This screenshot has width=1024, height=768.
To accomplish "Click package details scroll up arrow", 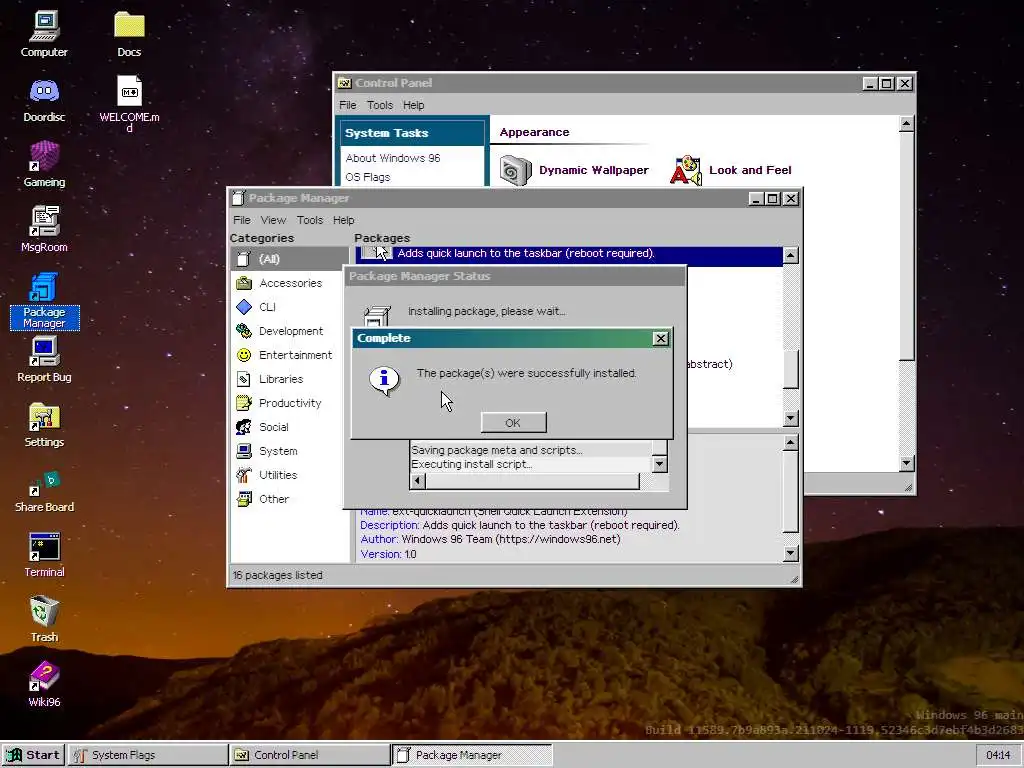I will 790,443.
